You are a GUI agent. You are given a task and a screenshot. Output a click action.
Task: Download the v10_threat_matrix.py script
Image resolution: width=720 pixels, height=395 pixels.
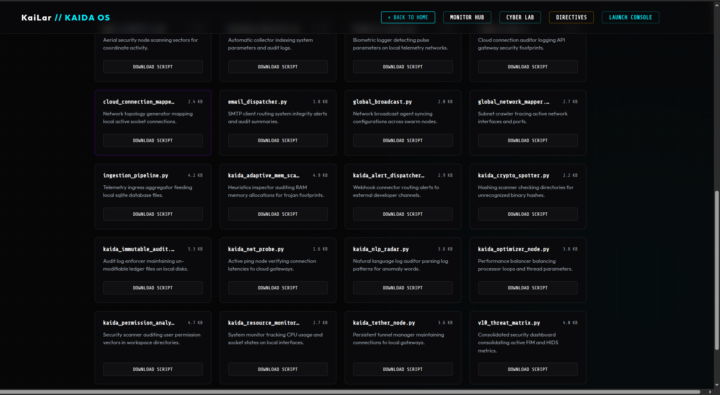click(x=528, y=369)
